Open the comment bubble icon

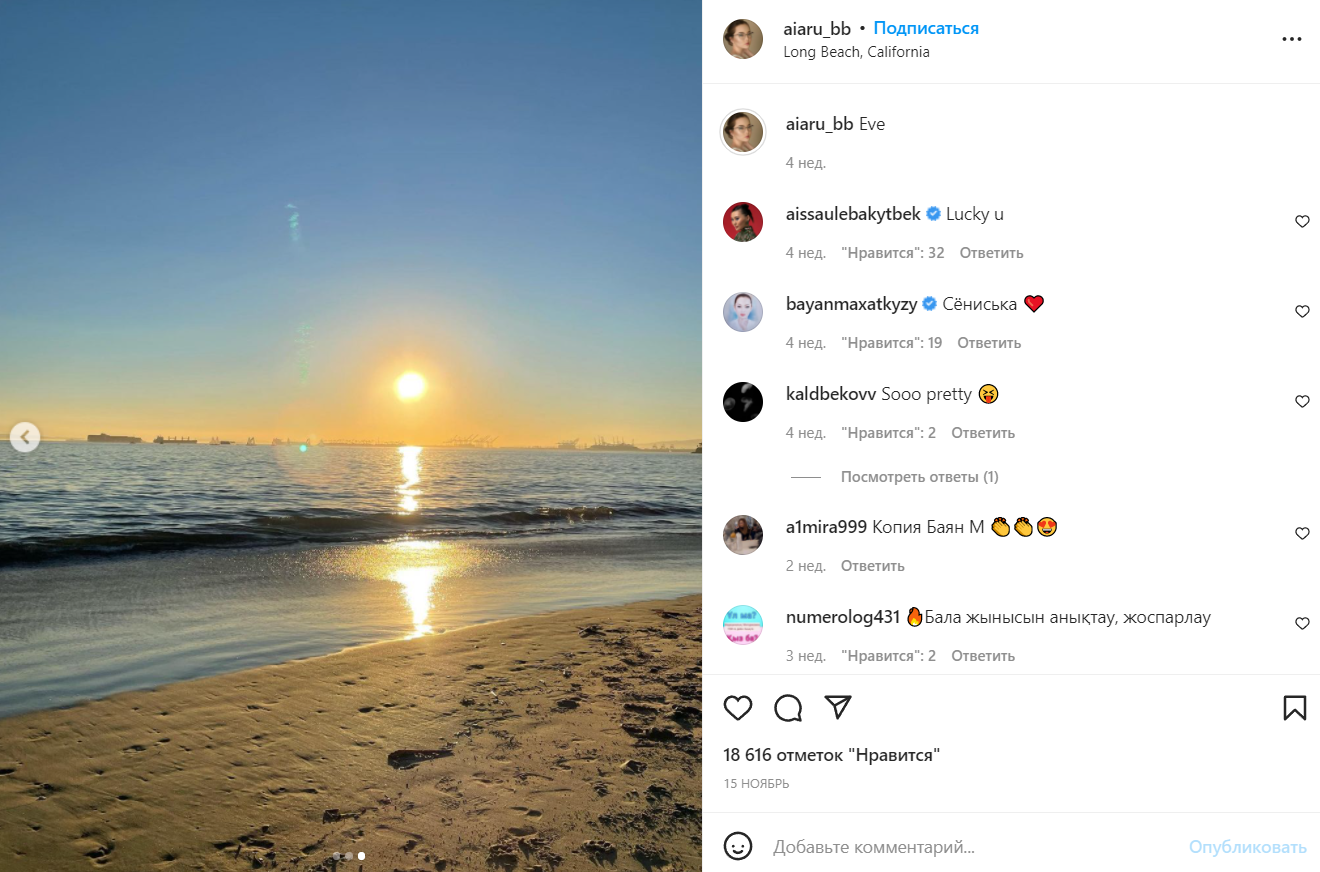click(788, 708)
